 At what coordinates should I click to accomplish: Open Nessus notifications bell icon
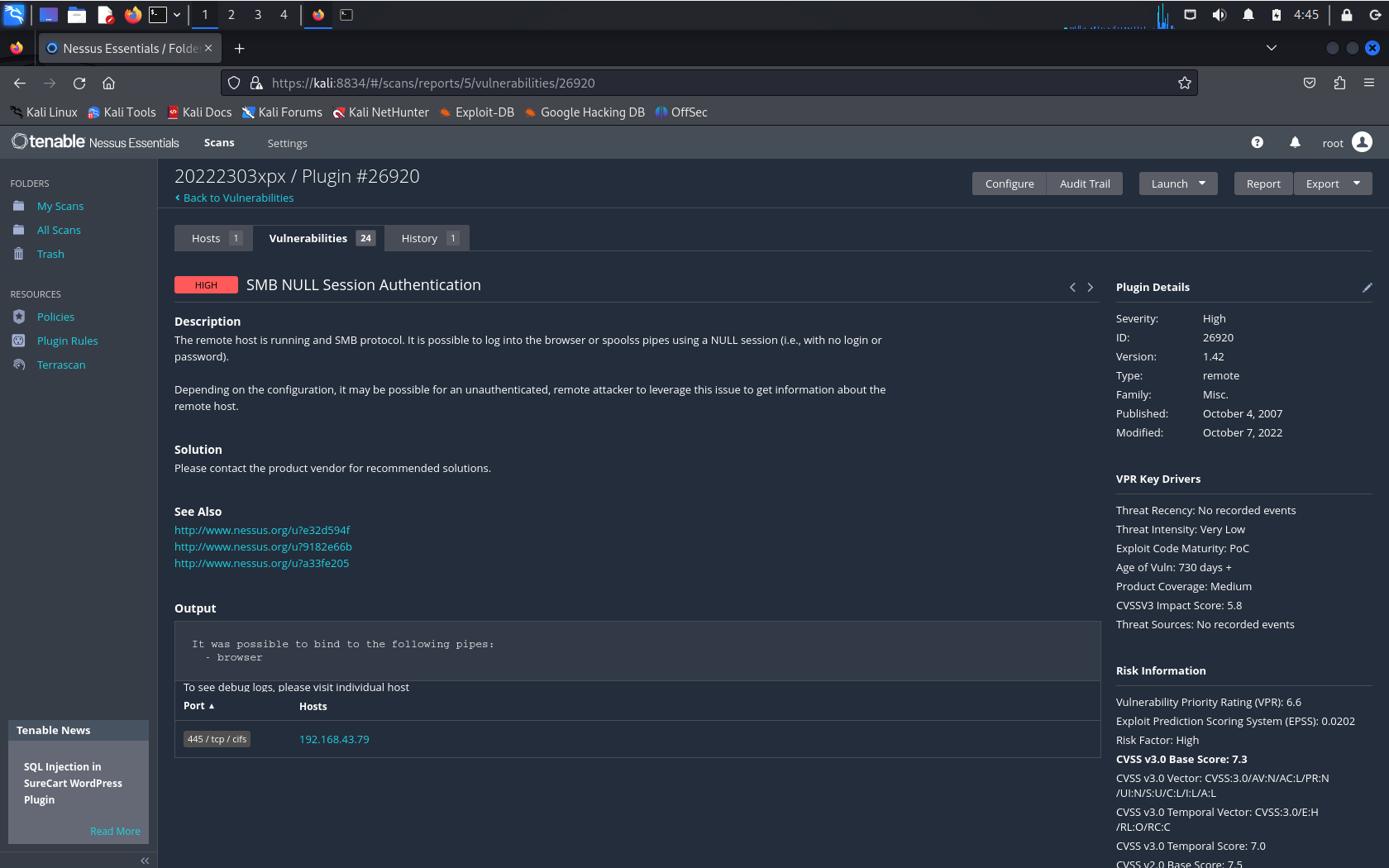click(x=1295, y=142)
